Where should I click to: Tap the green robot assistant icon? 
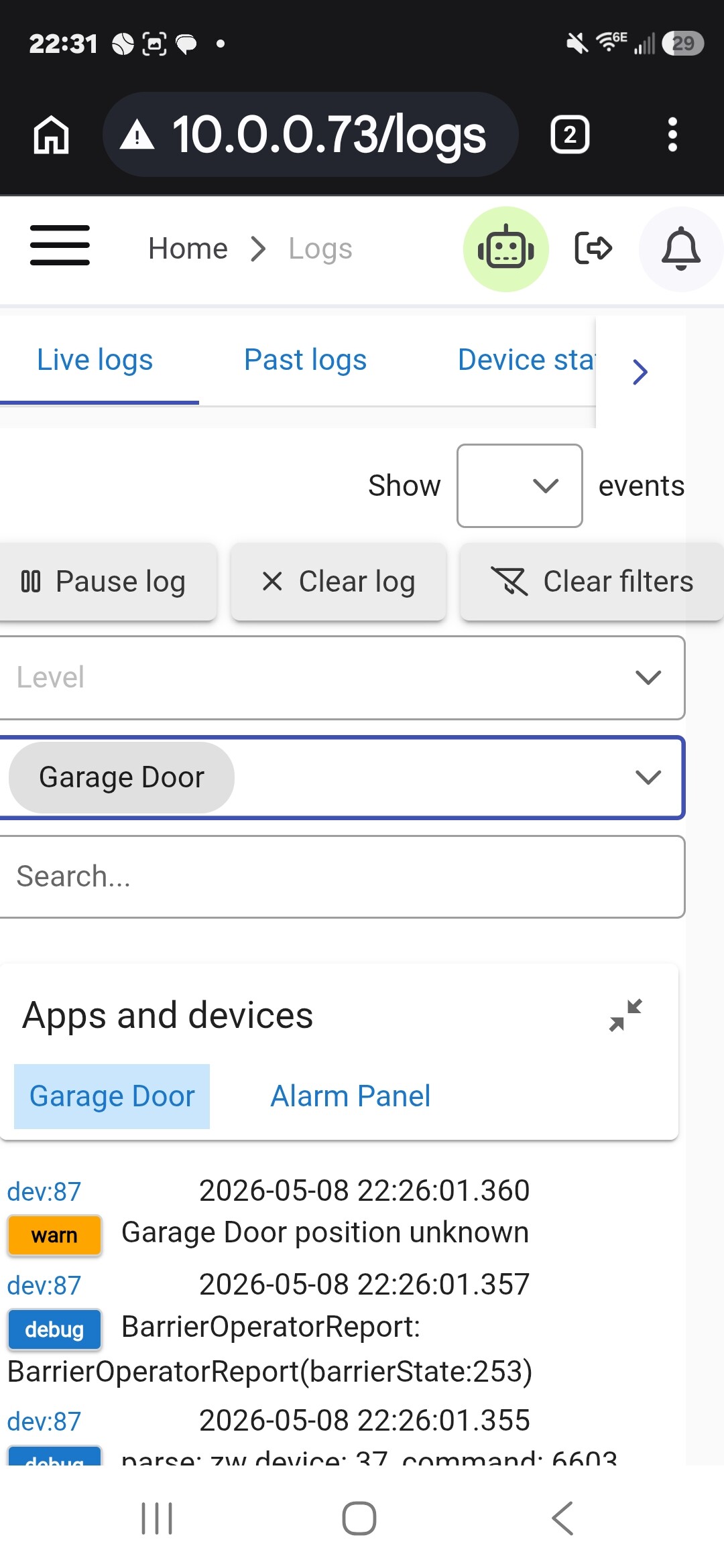(506, 249)
